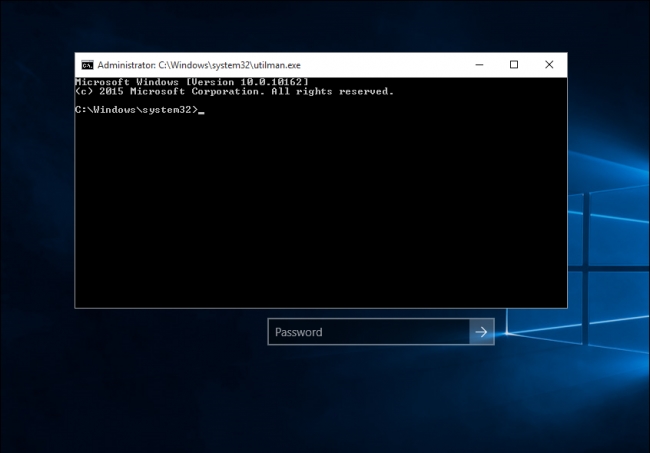Click the 'Microsoft Windows [Version 10.0.10162]' line
Screen dimensions: 650x453
[x=192, y=82]
